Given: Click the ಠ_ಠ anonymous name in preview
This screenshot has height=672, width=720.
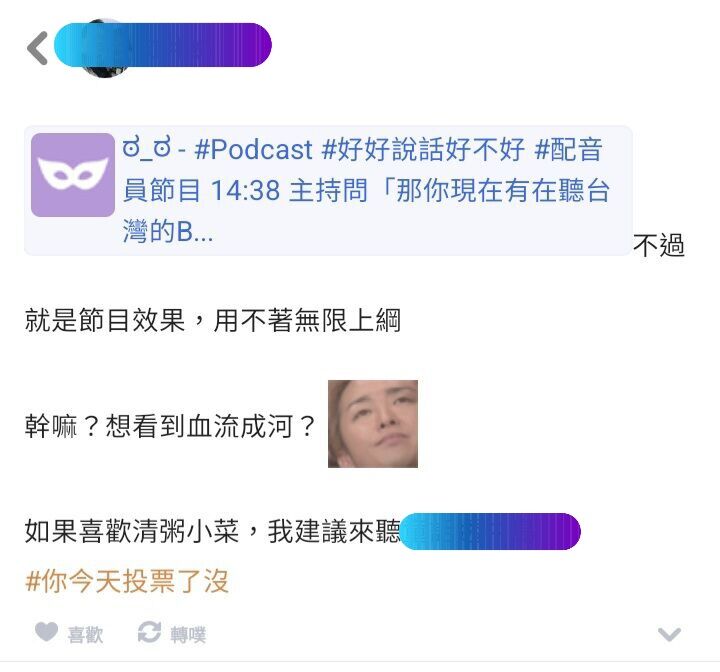Looking at the screenshot, I should pyautogui.click(x=146, y=148).
